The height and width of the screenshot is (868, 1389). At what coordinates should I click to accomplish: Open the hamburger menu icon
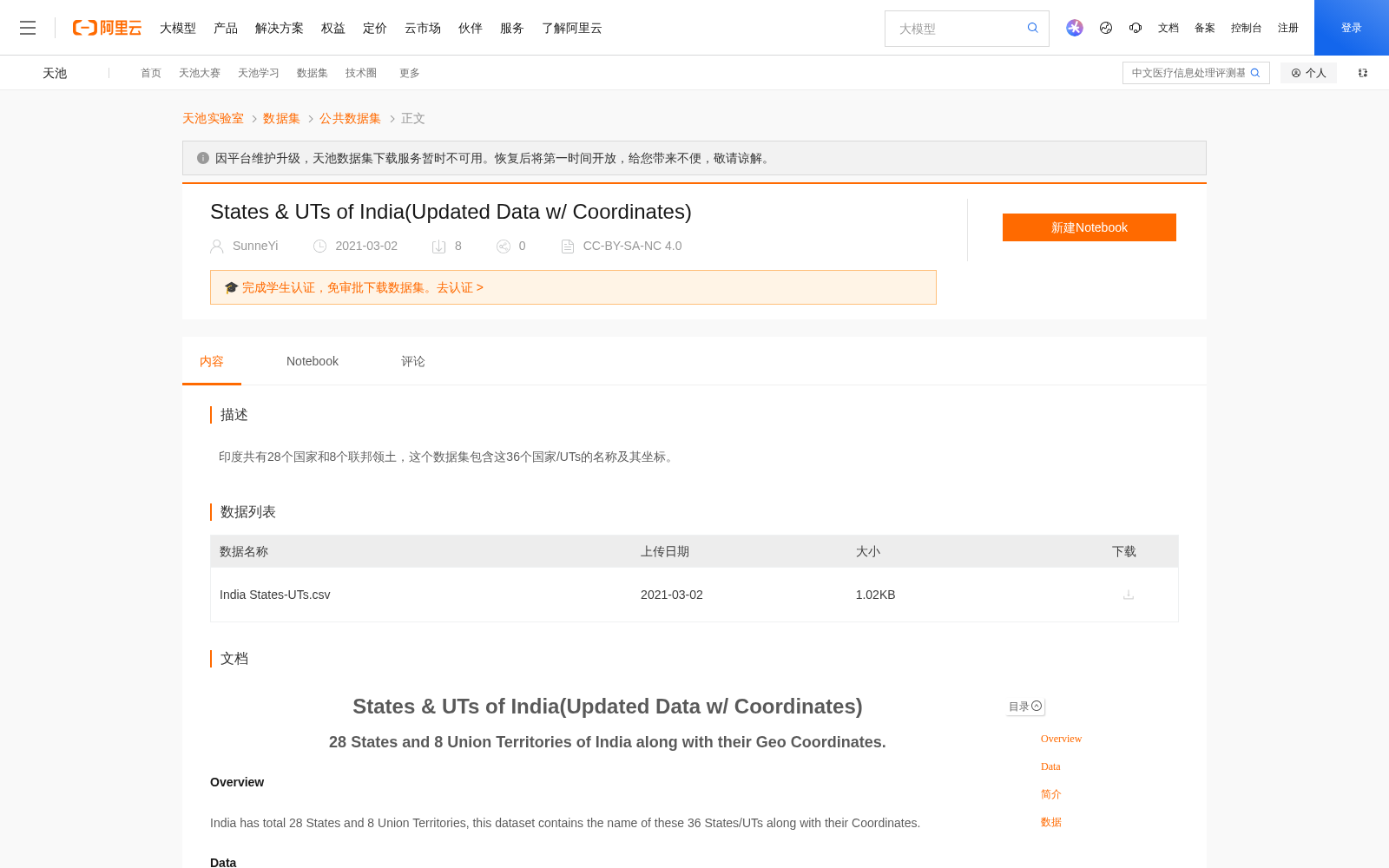[x=28, y=28]
